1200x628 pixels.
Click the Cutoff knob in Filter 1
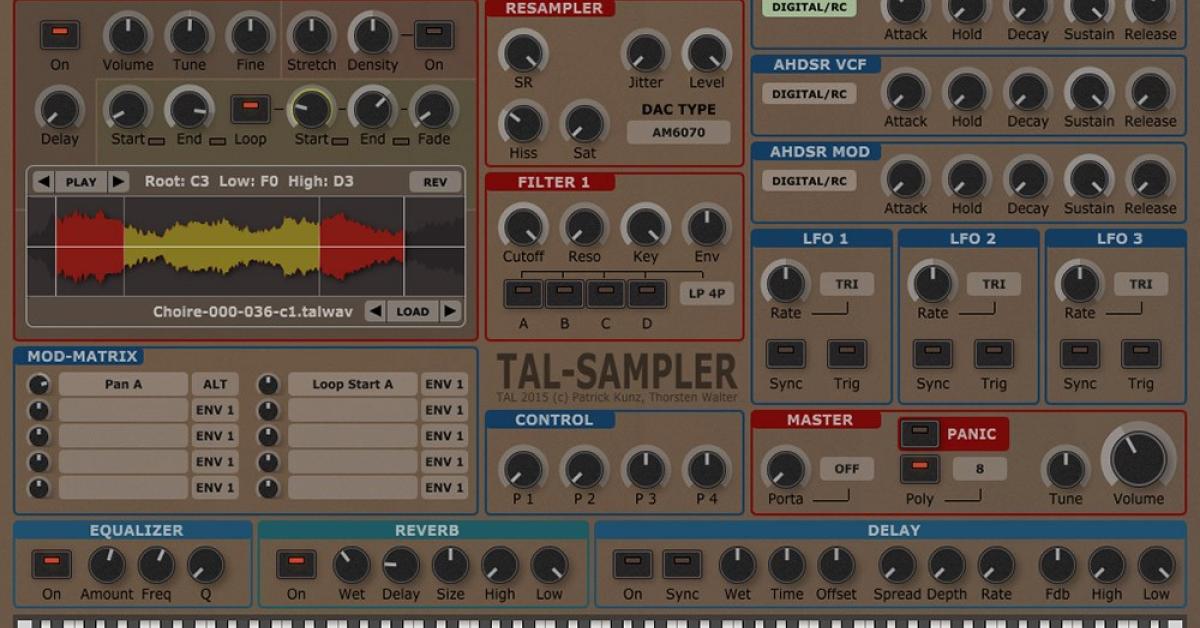click(523, 227)
